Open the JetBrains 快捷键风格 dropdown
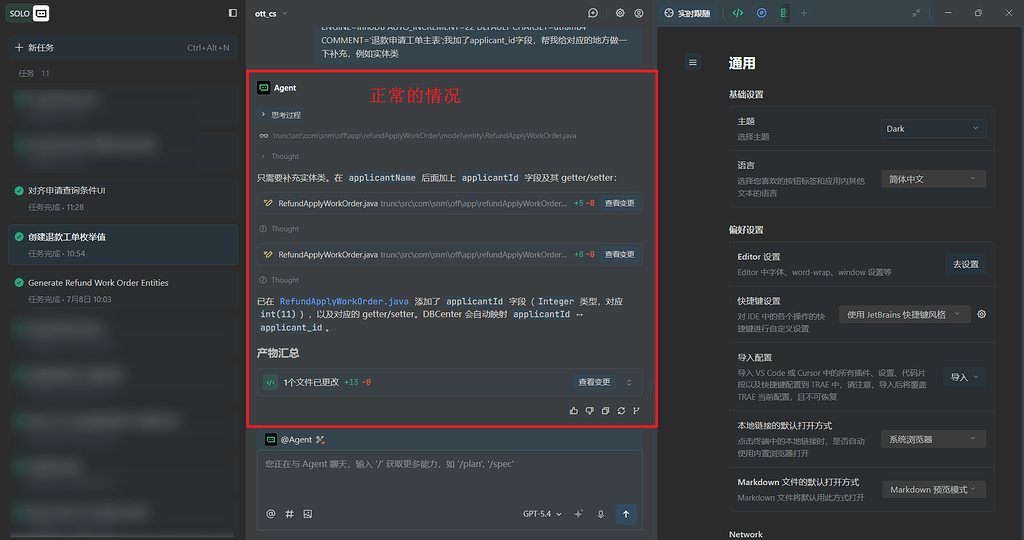Image resolution: width=1024 pixels, height=540 pixels. click(x=904, y=314)
